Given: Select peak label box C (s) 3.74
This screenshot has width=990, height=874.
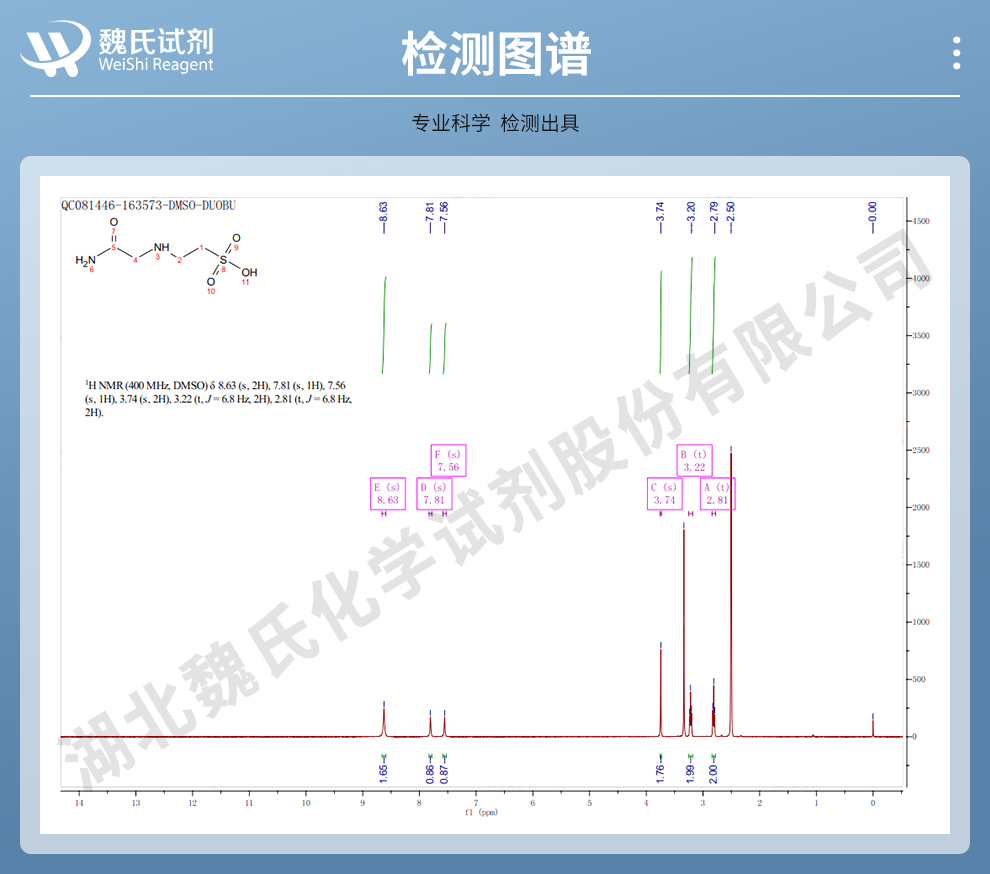Looking at the screenshot, I should click(x=665, y=494).
